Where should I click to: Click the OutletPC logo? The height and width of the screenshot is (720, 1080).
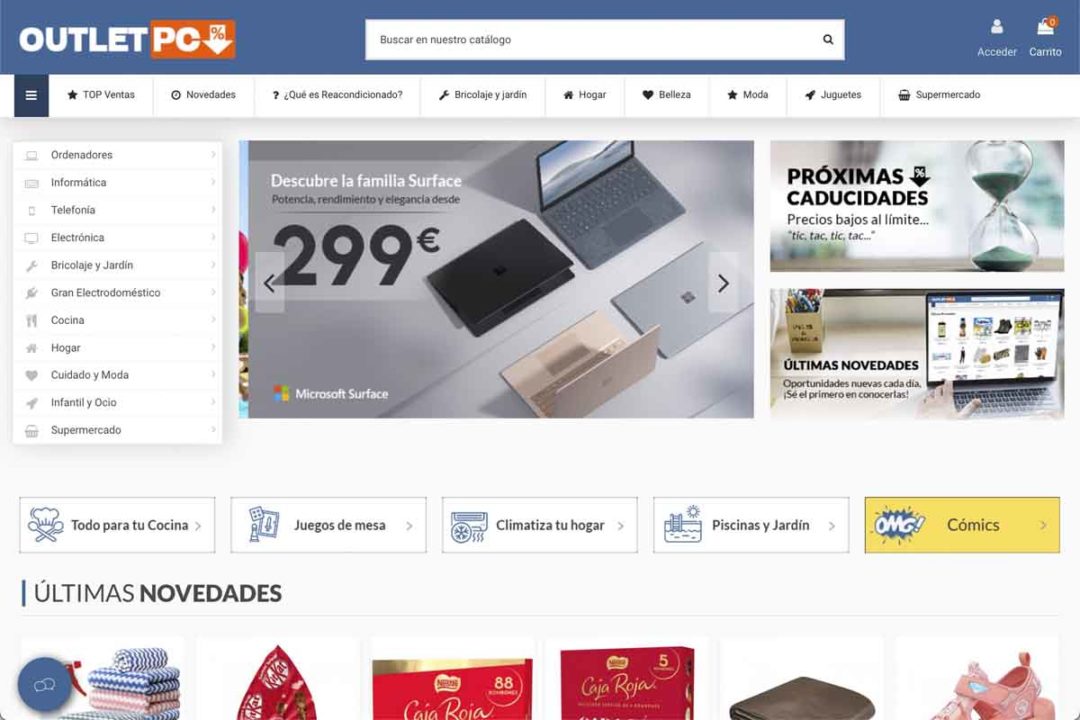127,39
